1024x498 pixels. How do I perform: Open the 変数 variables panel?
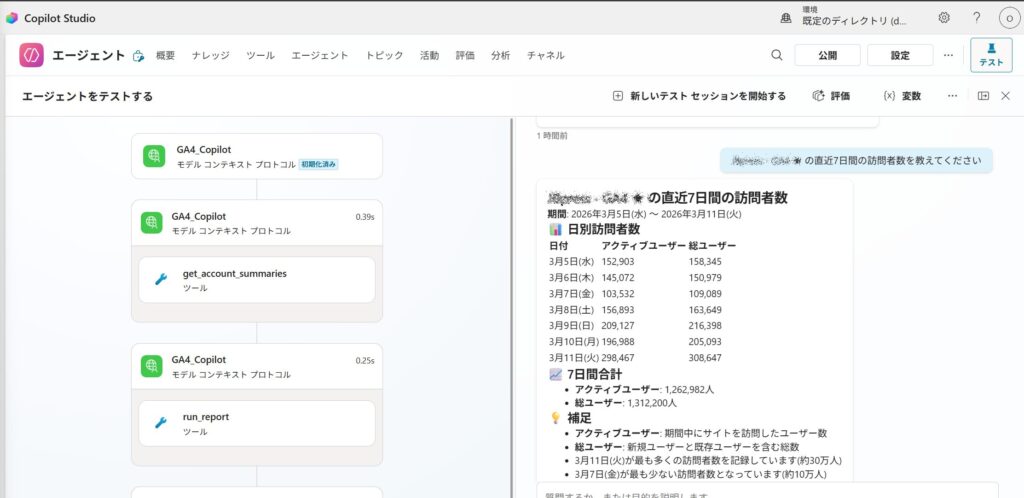coord(901,96)
